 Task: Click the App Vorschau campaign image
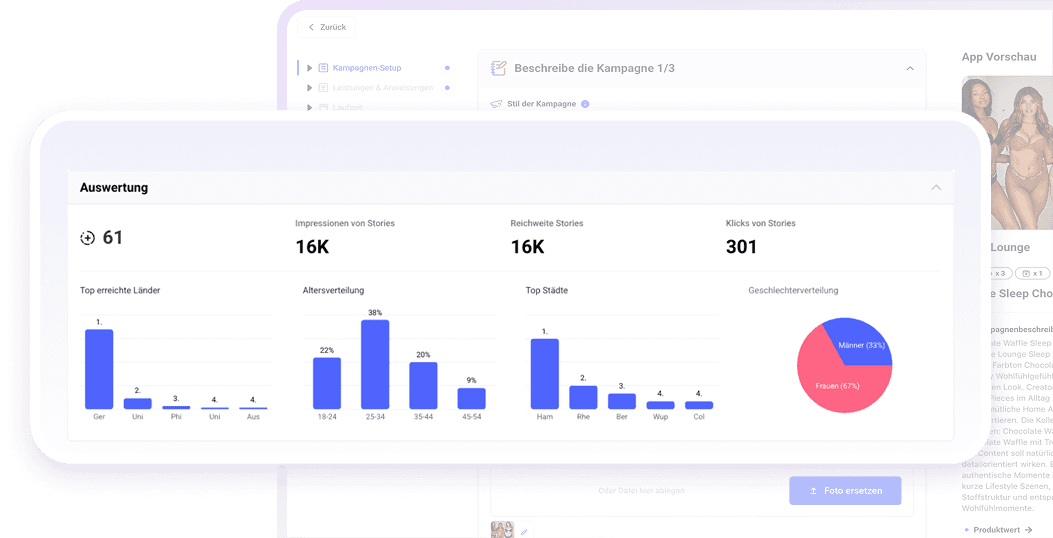(x=1007, y=152)
